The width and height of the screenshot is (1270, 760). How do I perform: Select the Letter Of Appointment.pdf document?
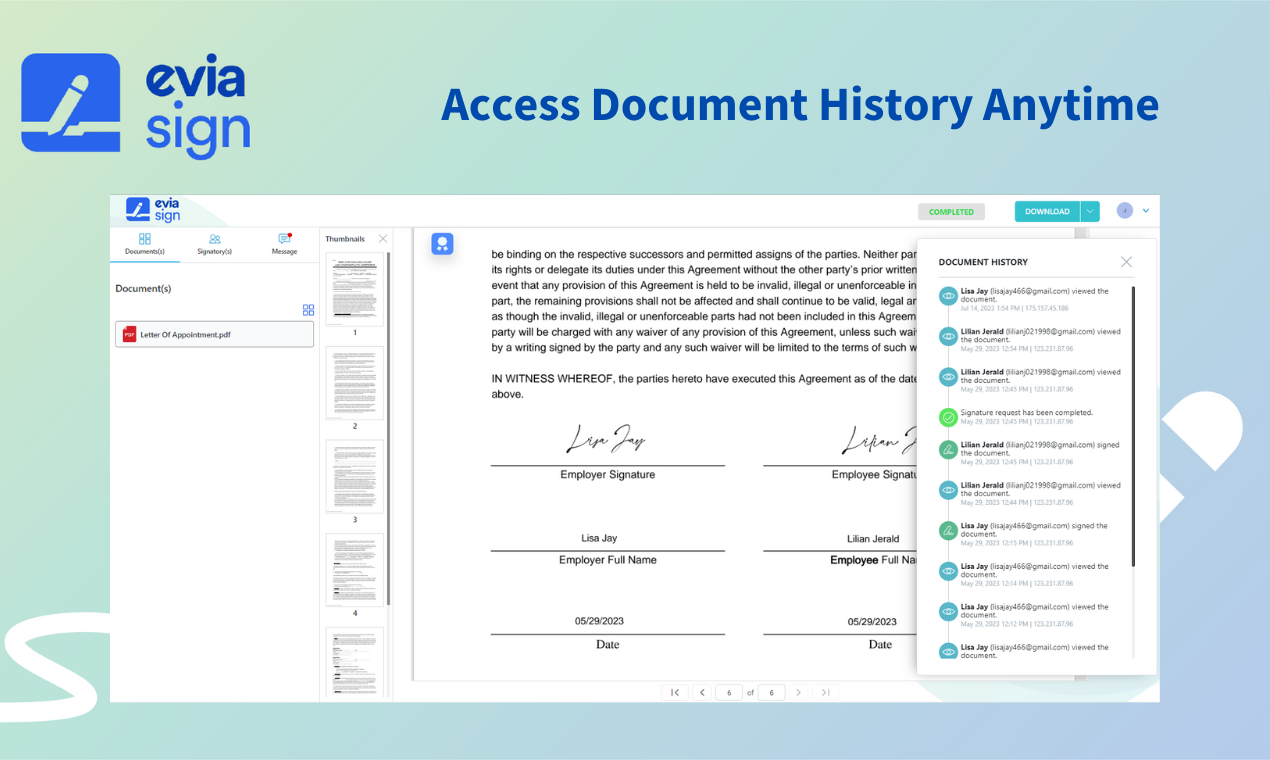(x=215, y=334)
